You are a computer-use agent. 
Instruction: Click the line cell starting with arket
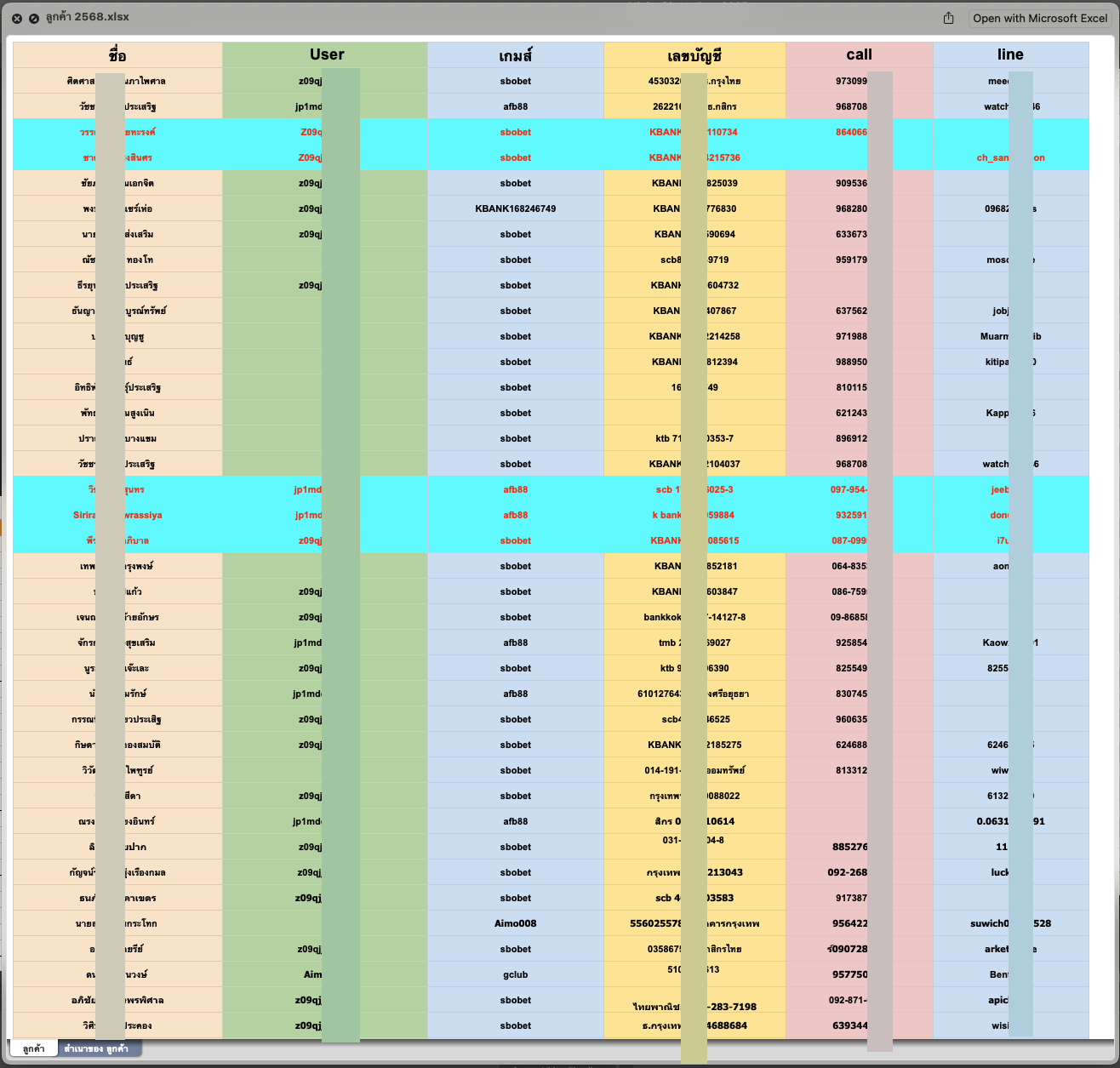(1011, 949)
